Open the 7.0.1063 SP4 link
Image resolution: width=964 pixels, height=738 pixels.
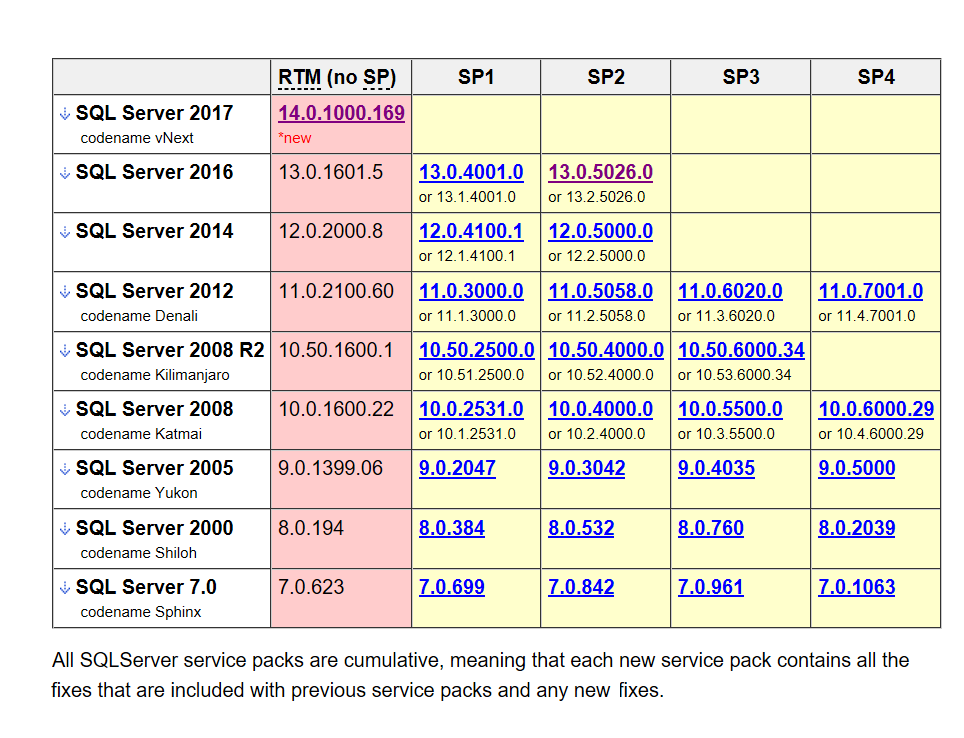pos(856,588)
